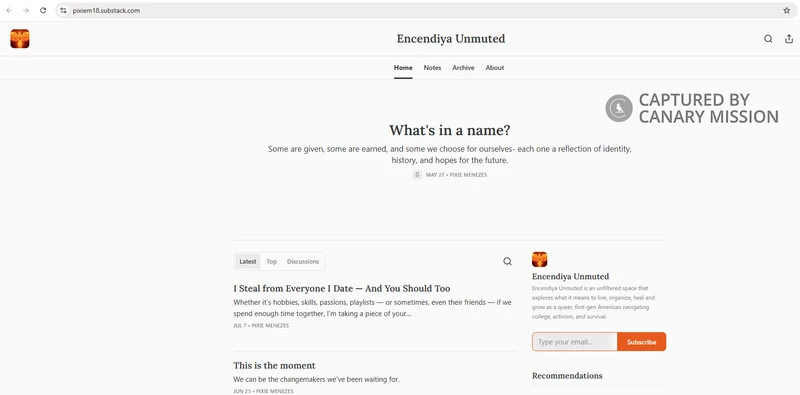Open the About tab
Screen dimensions: 800x395
pos(494,68)
